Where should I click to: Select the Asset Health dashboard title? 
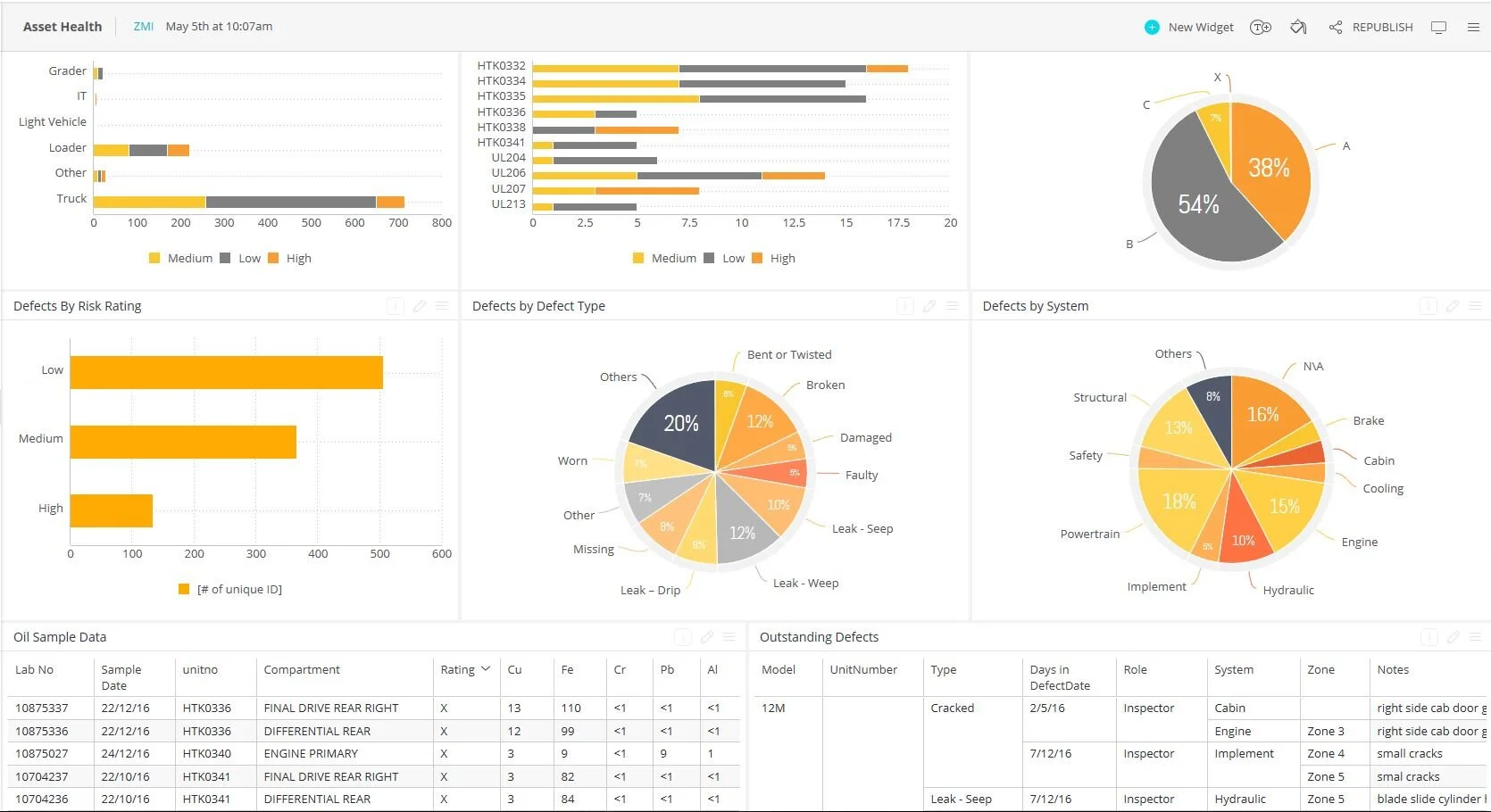tap(62, 26)
